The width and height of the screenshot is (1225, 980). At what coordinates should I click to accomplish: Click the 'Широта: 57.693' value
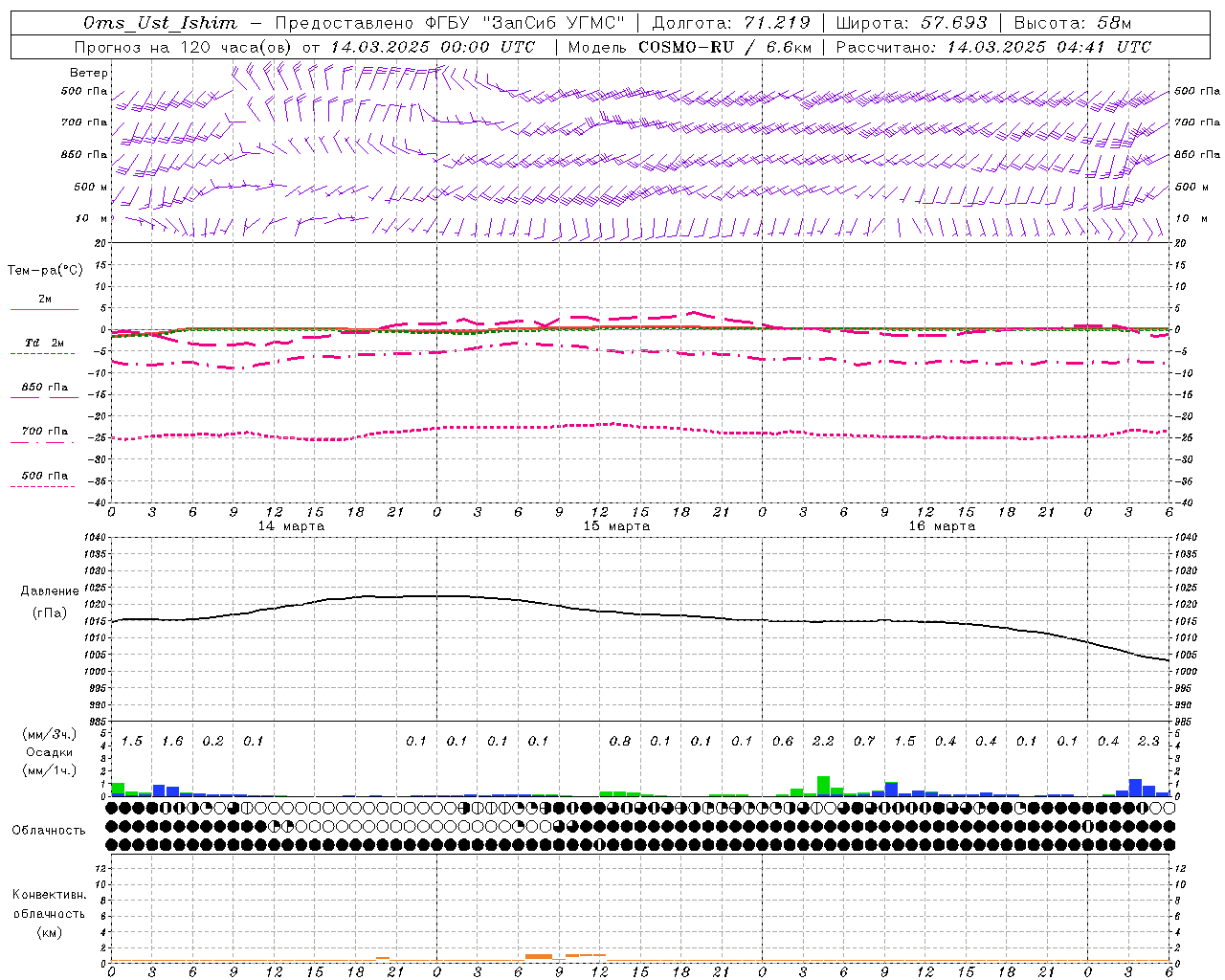[x=911, y=23]
